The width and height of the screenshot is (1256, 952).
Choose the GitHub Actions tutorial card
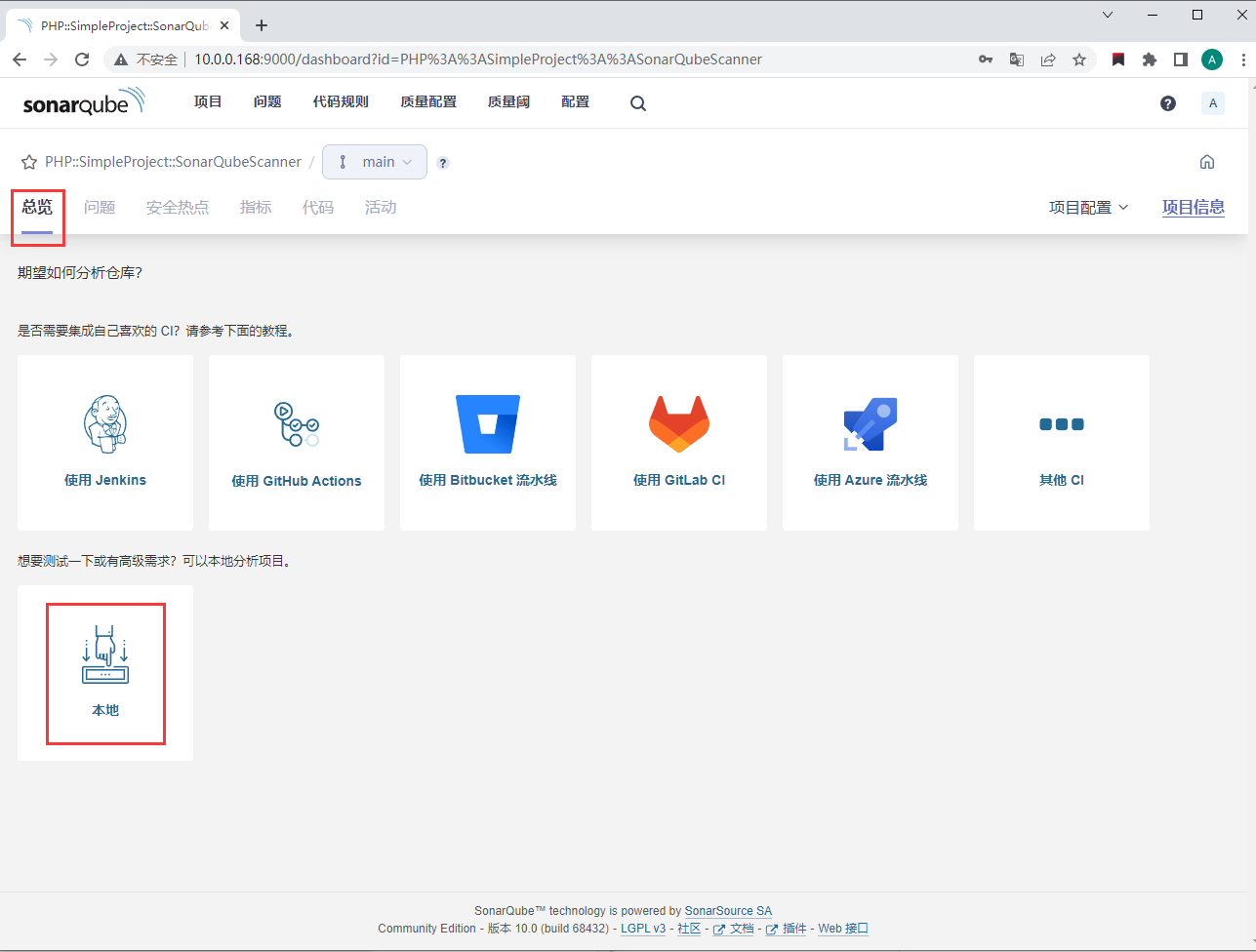297,443
